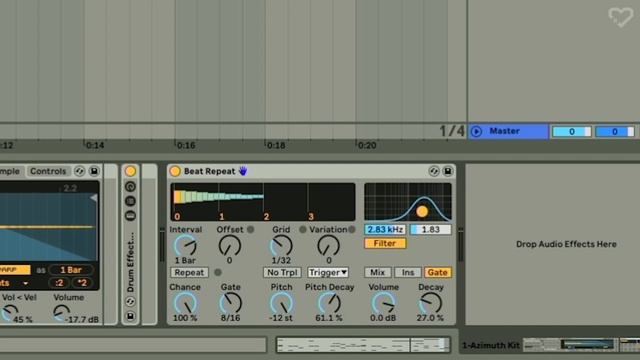Image resolution: width=640 pixels, height=360 pixels.
Task: Click the *2 double button
Action: tap(82, 283)
